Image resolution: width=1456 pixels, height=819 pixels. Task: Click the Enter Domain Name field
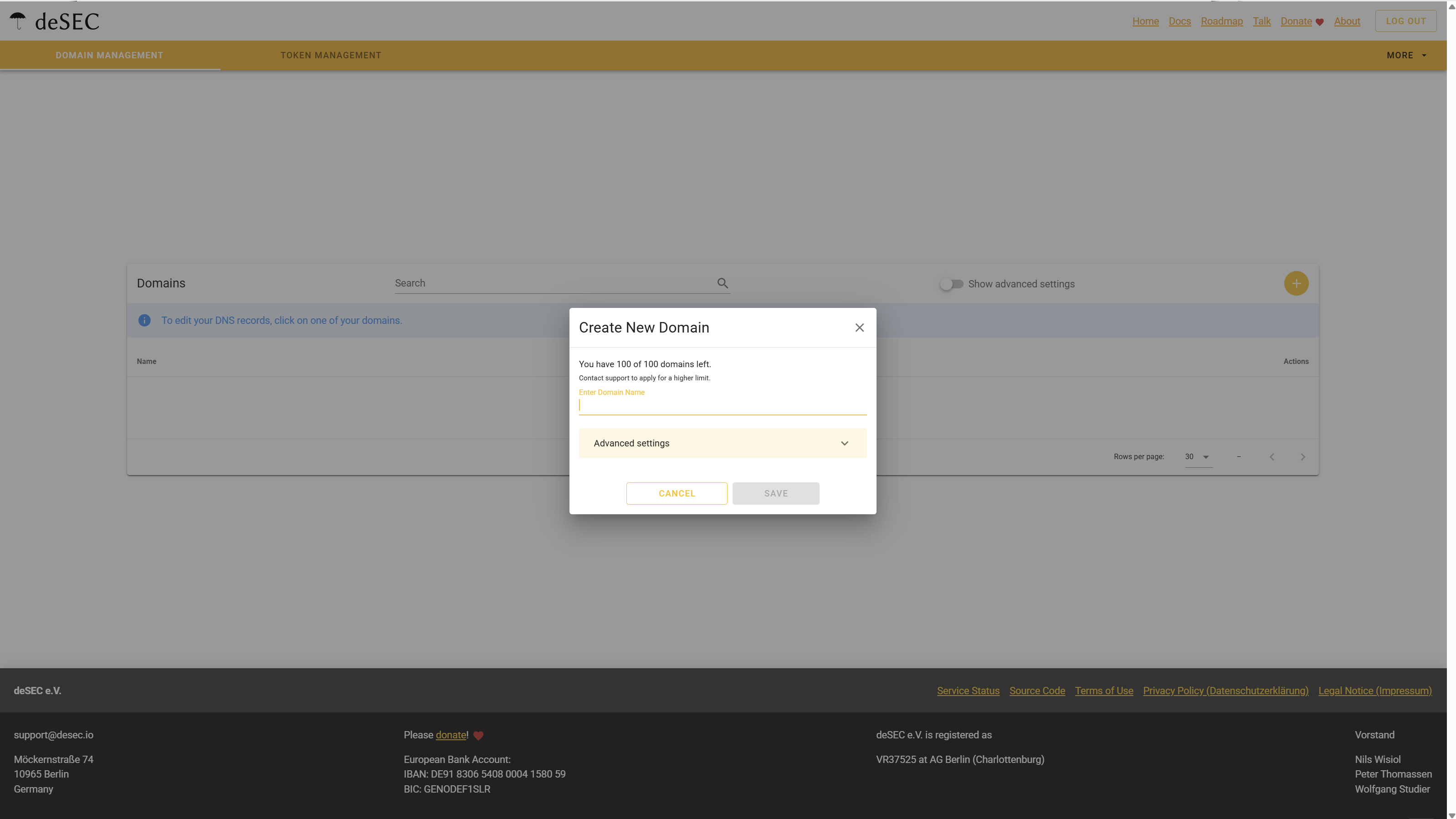[723, 404]
